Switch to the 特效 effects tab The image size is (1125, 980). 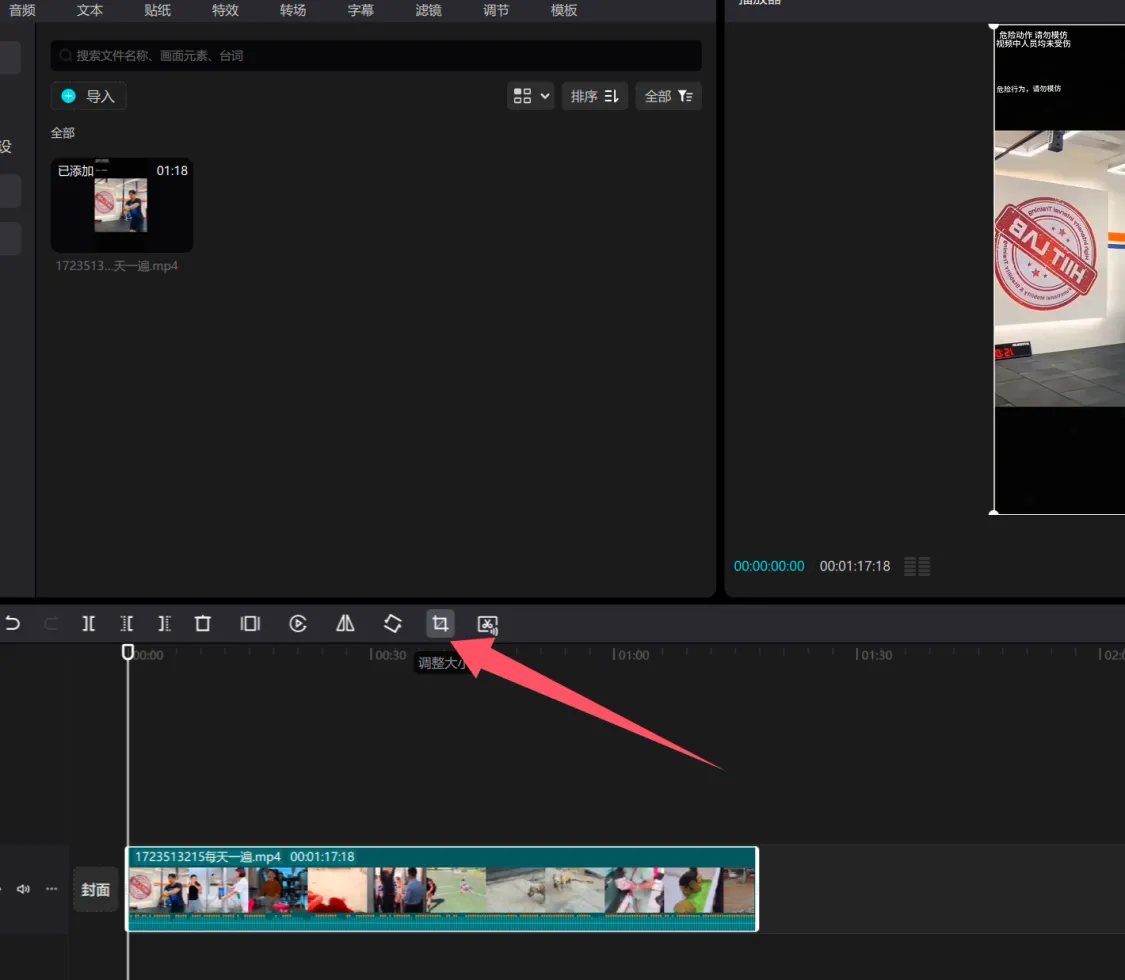click(225, 11)
